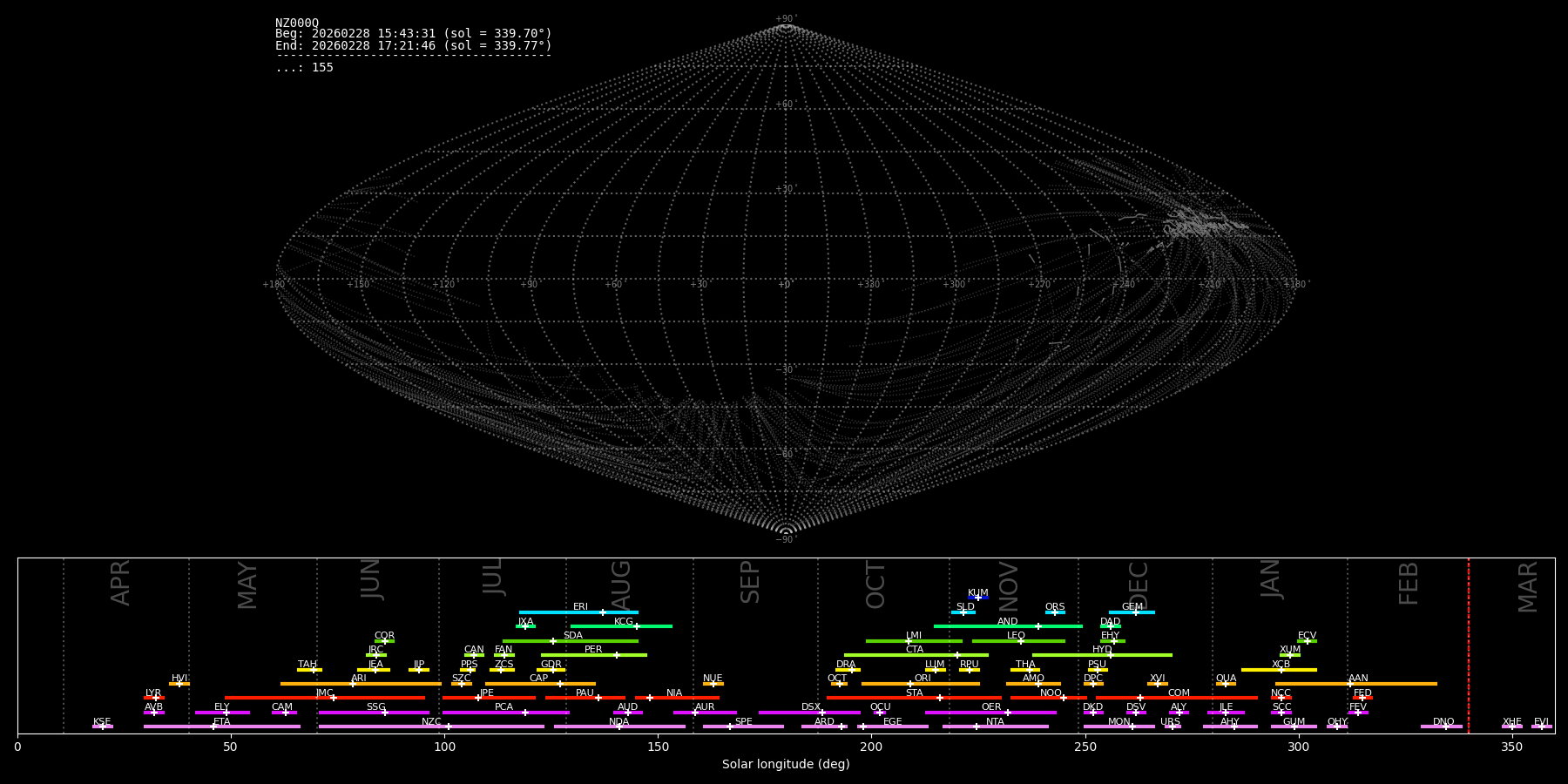Click the COR shower label
Image resolution: width=1568 pixels, height=784 pixels.
click(x=384, y=636)
